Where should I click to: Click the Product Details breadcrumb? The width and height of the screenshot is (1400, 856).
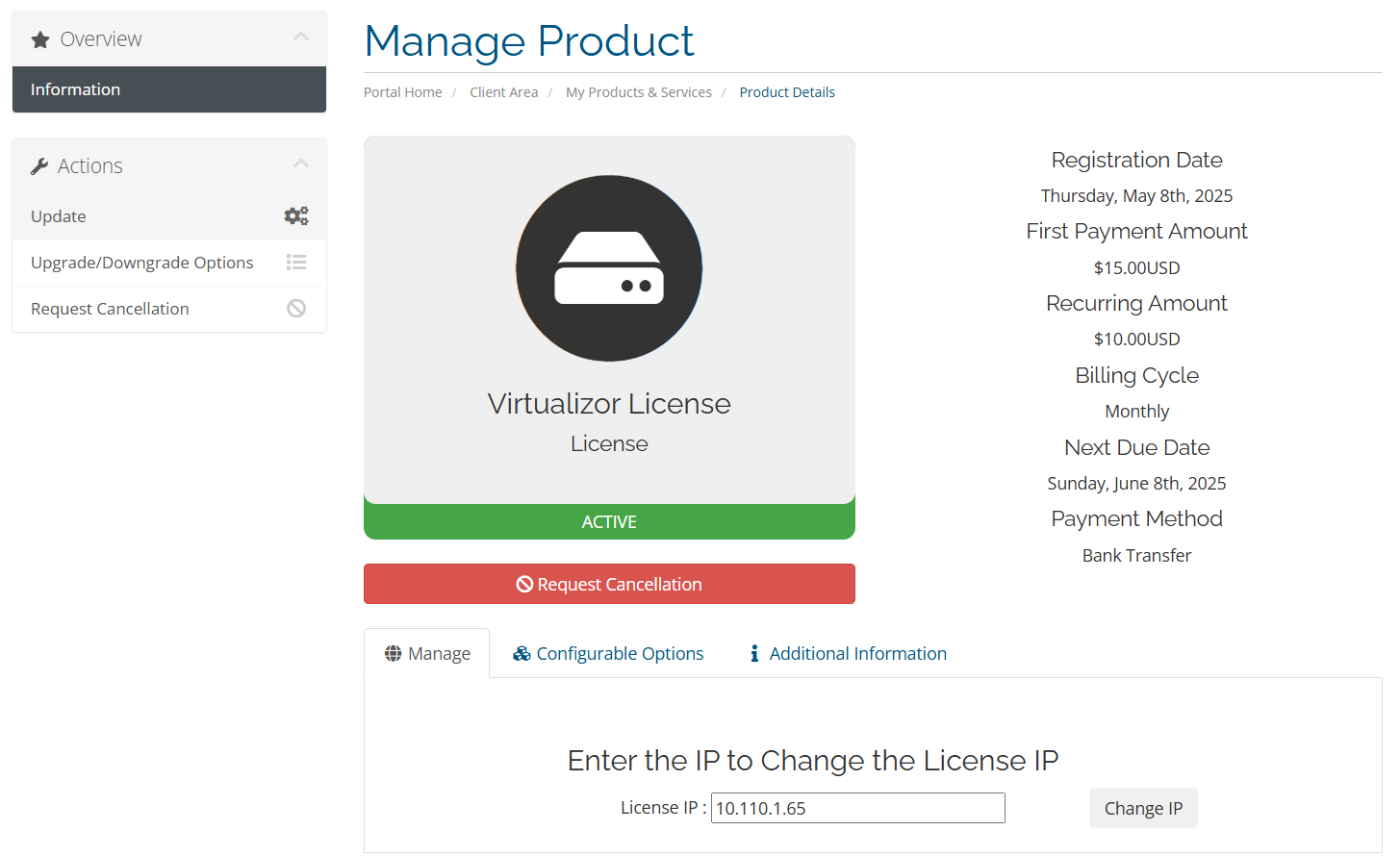[x=787, y=92]
